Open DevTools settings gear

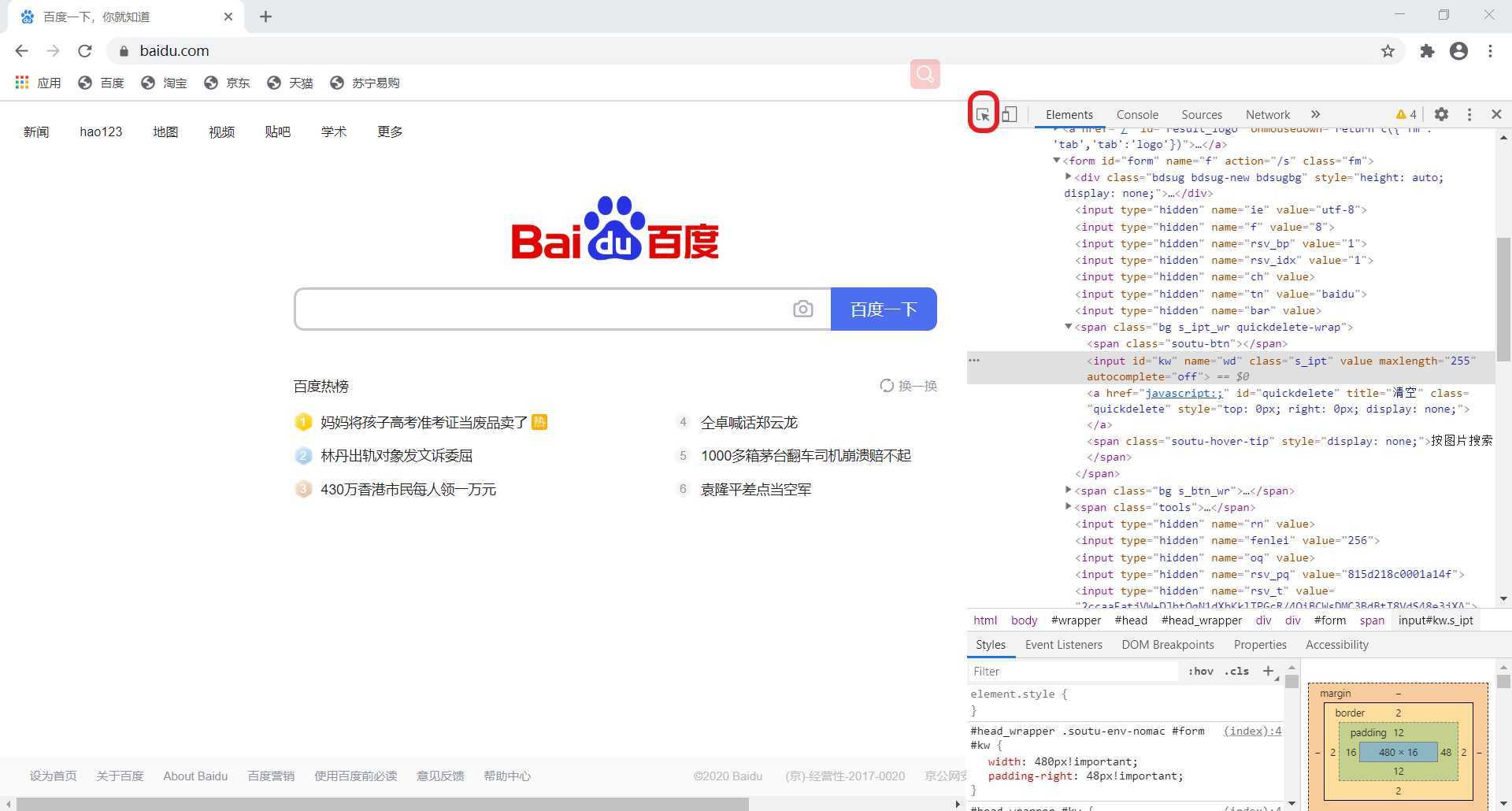[1441, 114]
